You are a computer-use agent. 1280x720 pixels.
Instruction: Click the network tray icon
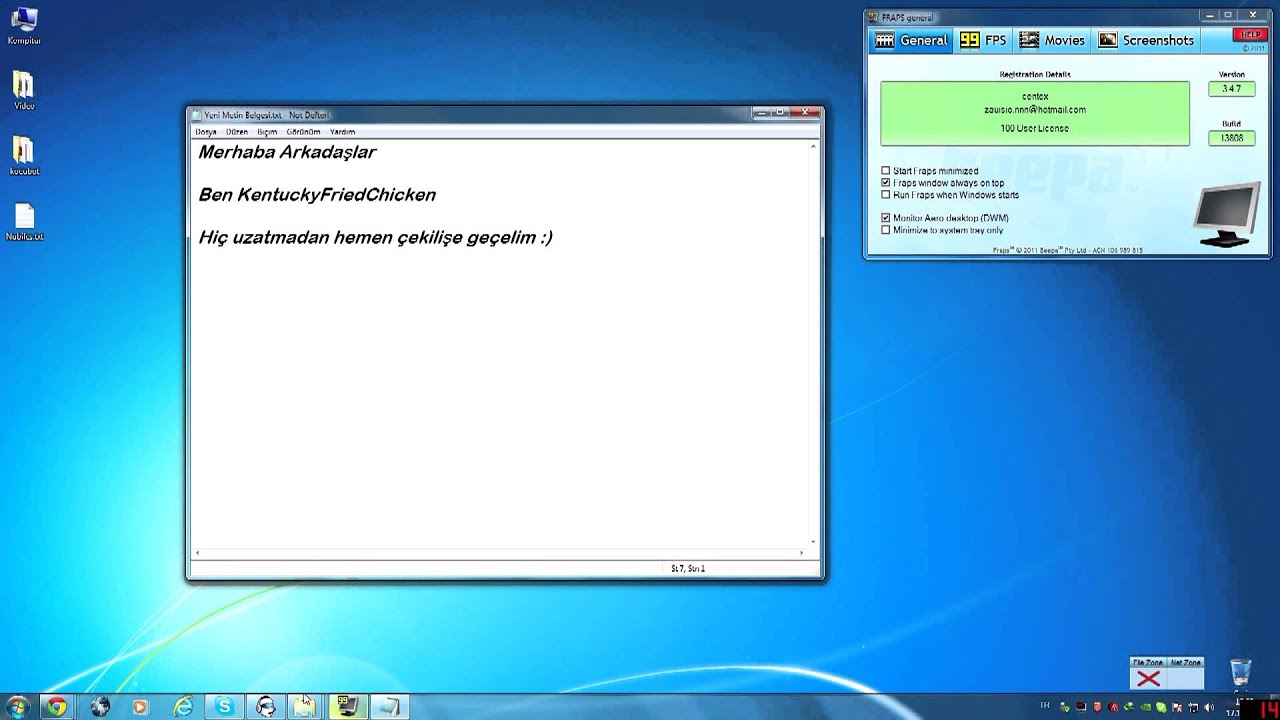click(x=1193, y=706)
